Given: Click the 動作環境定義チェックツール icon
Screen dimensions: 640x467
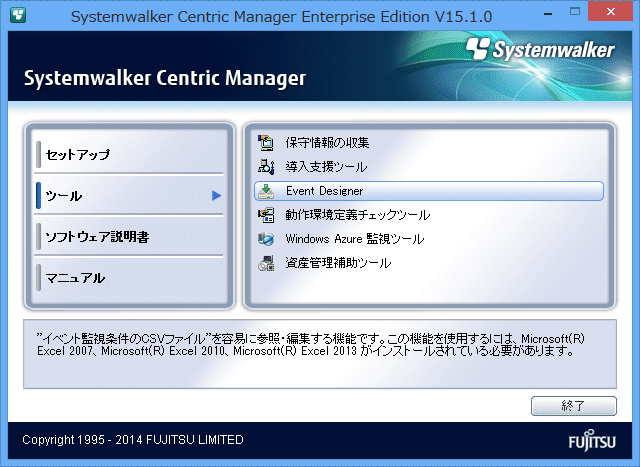Looking at the screenshot, I should (266, 215).
